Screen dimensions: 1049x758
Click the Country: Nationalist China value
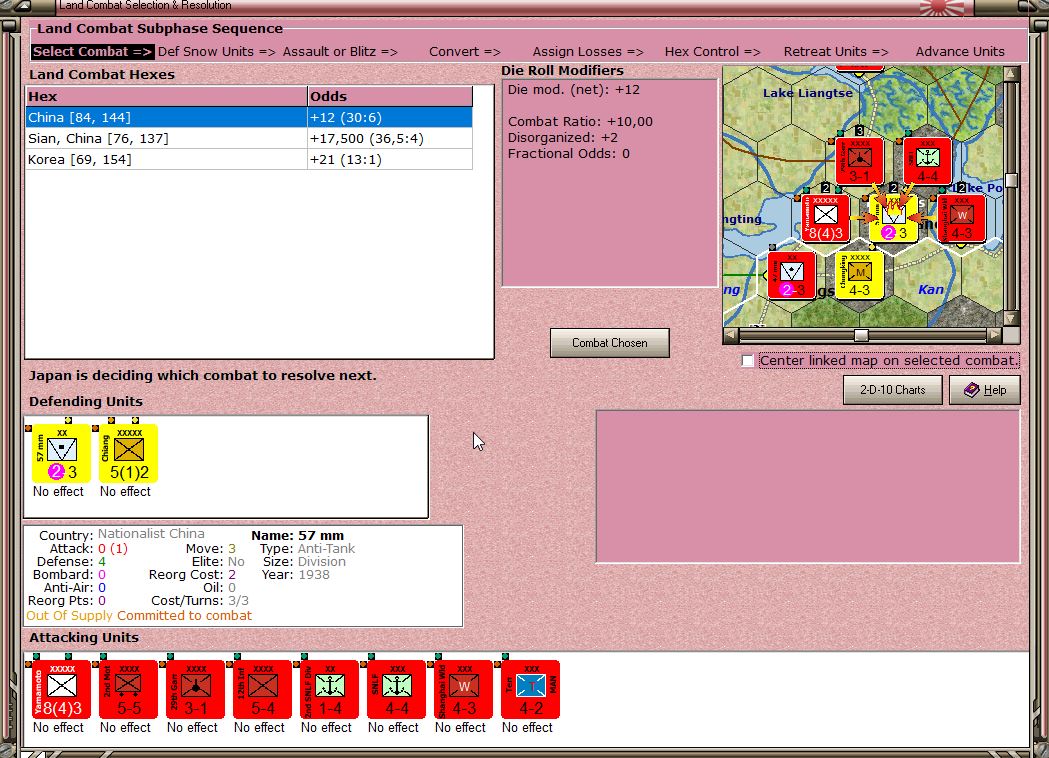(x=151, y=534)
